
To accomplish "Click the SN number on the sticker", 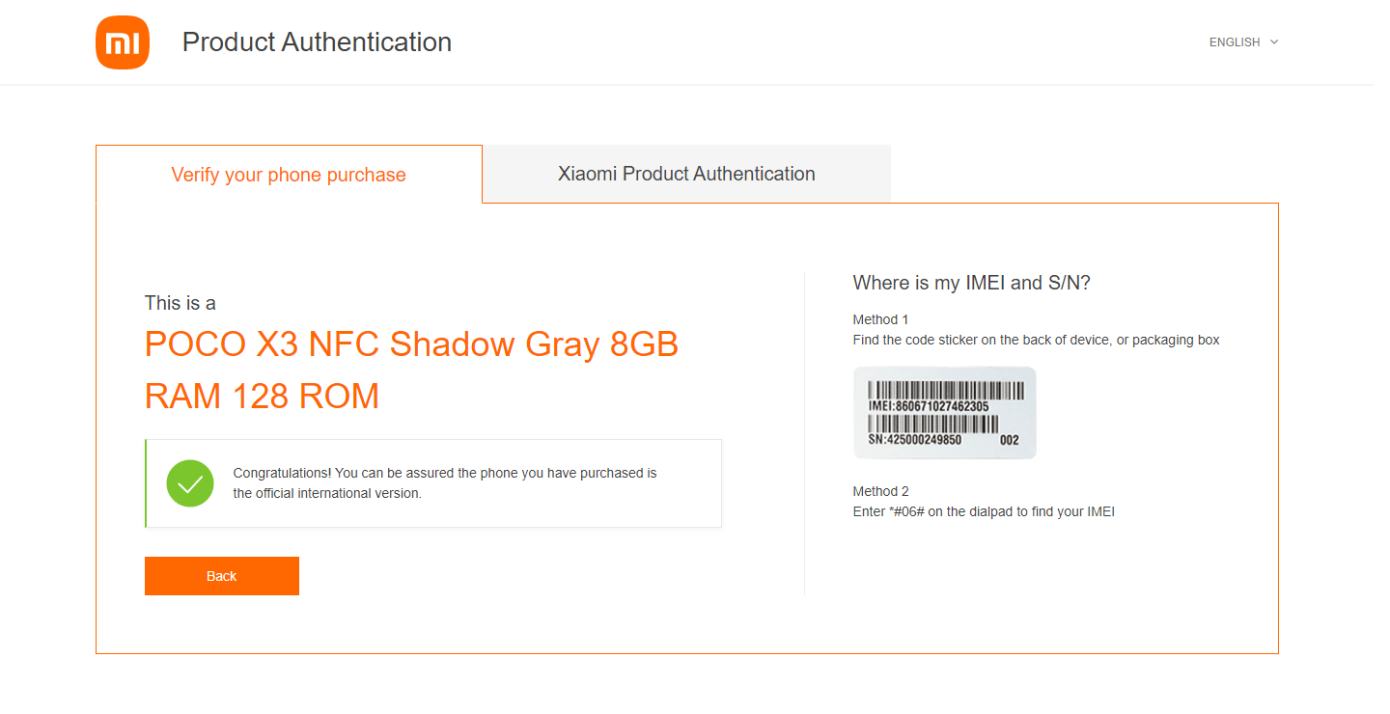I will [x=915, y=440].
